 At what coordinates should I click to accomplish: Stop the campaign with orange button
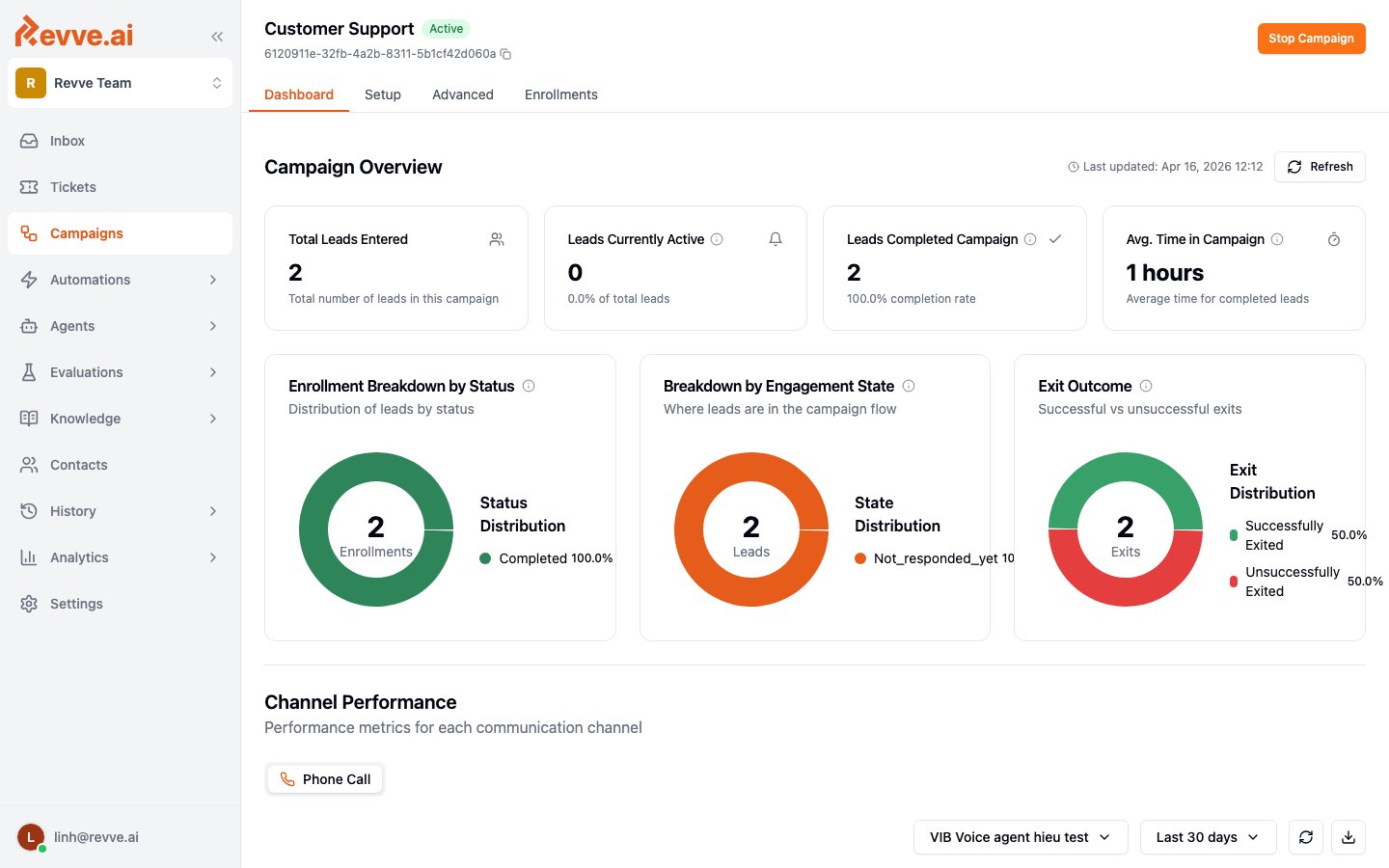click(1311, 39)
